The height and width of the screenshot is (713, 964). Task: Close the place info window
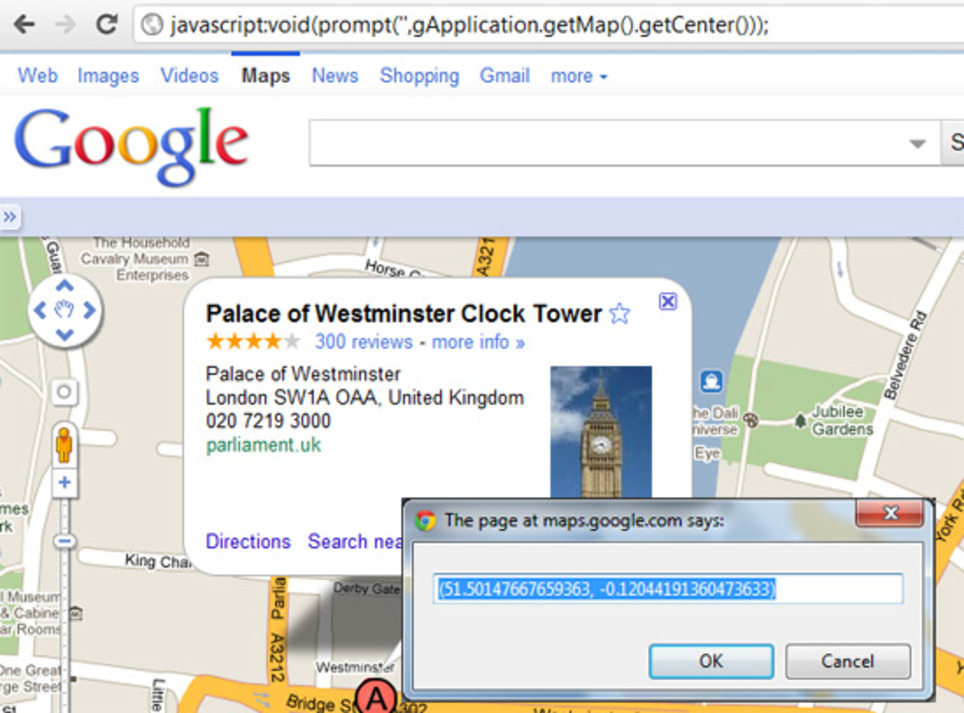tap(668, 302)
